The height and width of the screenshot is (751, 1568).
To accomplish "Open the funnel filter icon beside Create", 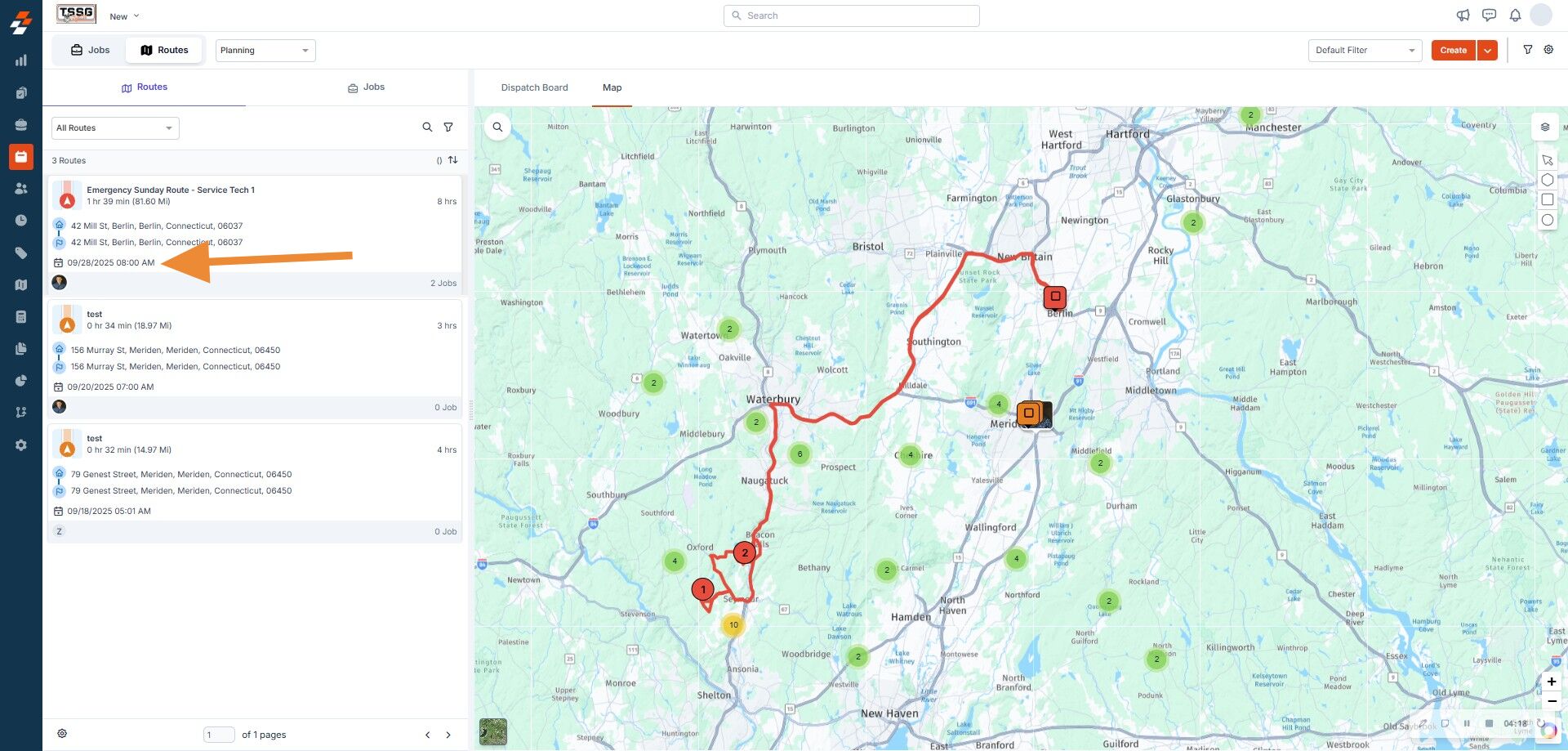I will 1528,50.
